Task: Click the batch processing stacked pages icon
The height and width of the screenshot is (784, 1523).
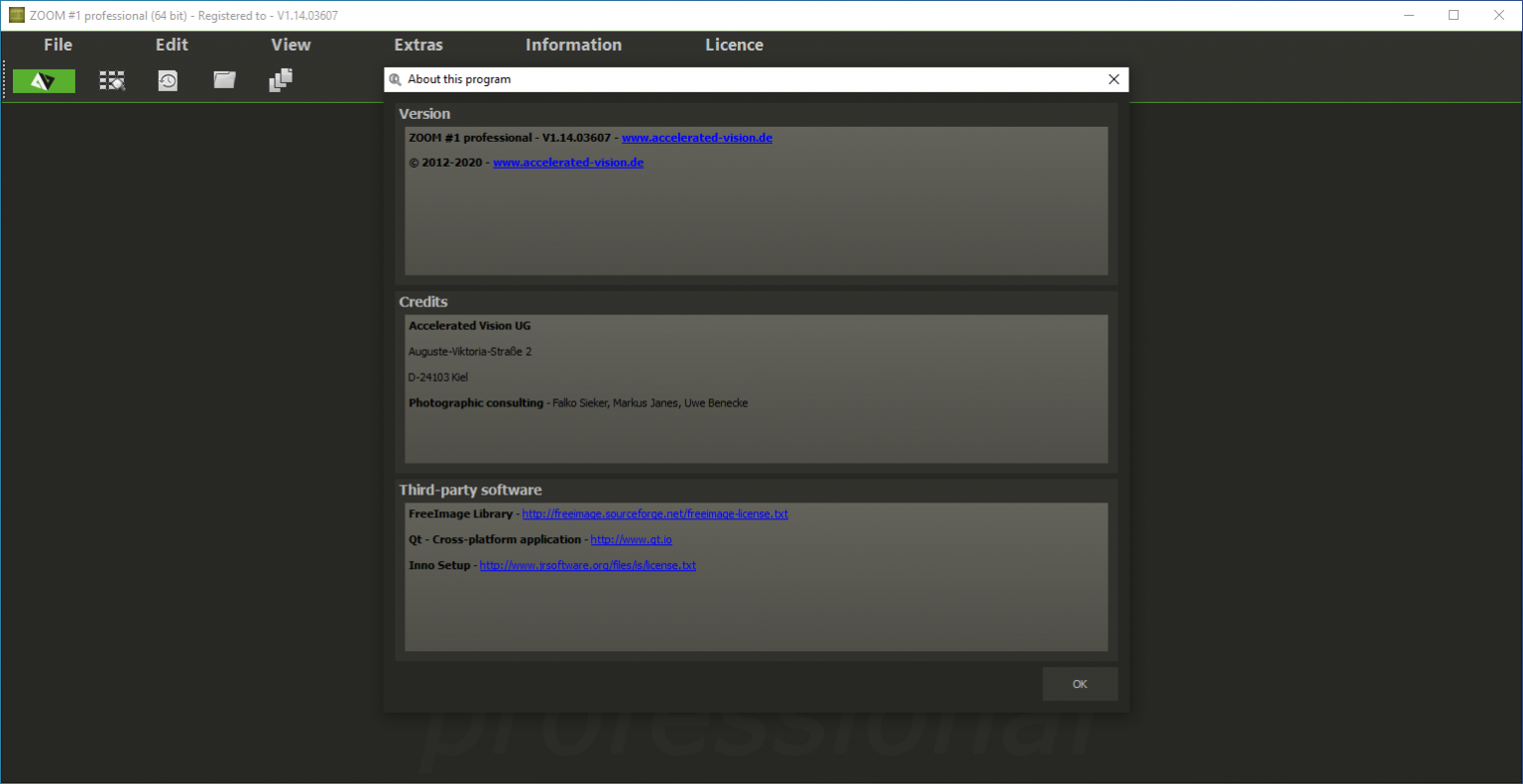Action: pos(281,80)
